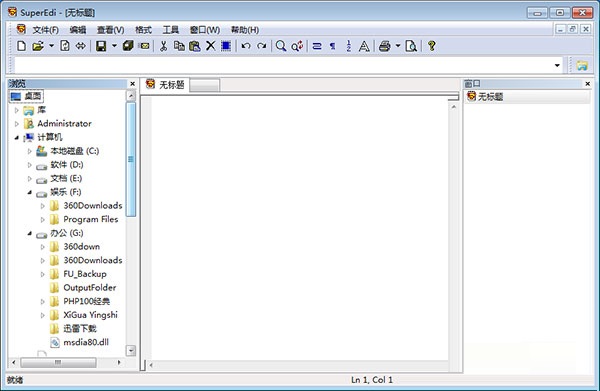Expand the FU_Backup folder node
600x391 pixels.
pyautogui.click(x=42, y=274)
